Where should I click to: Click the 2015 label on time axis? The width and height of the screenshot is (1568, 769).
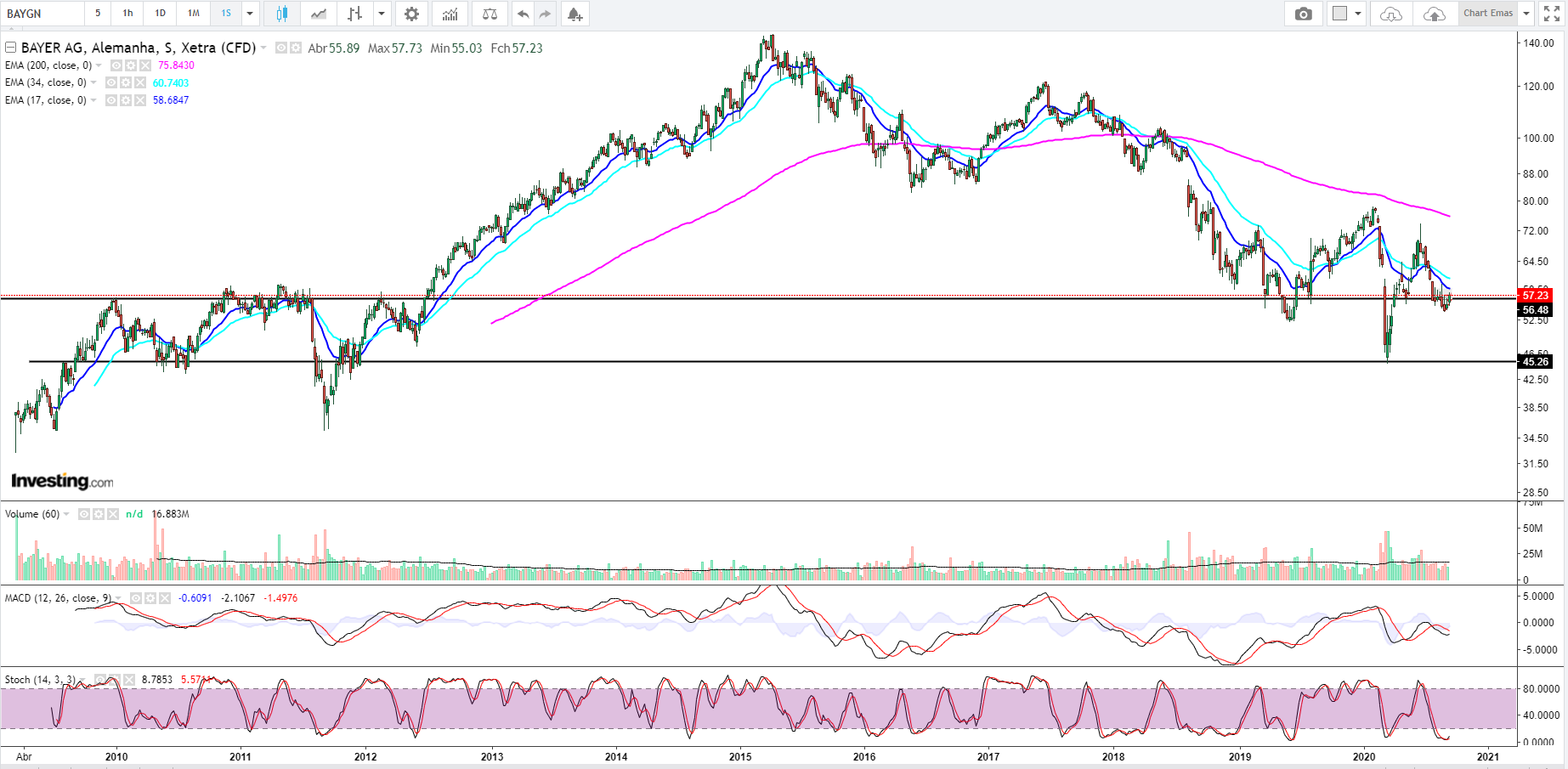tap(740, 756)
